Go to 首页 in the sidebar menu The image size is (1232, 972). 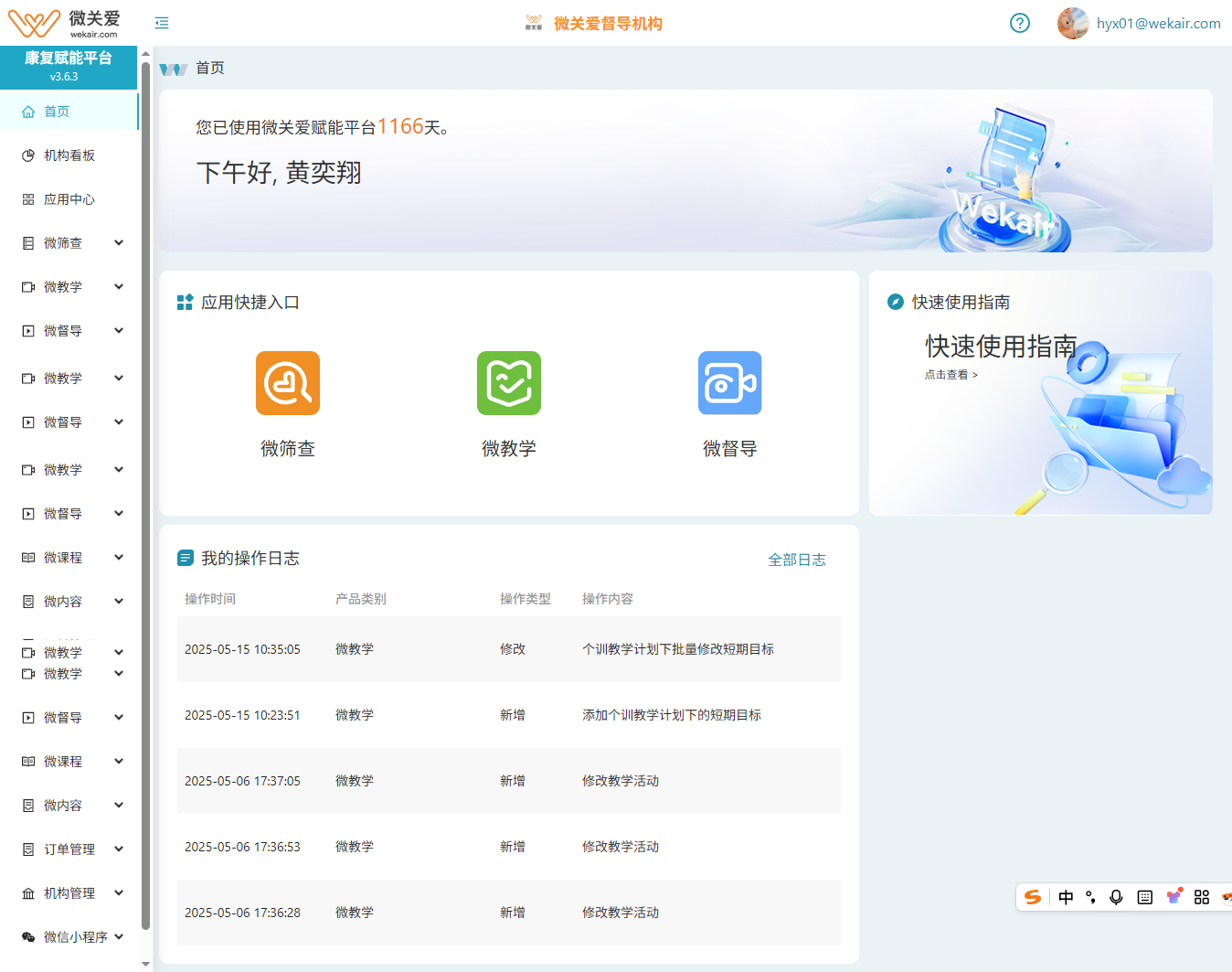click(x=57, y=112)
